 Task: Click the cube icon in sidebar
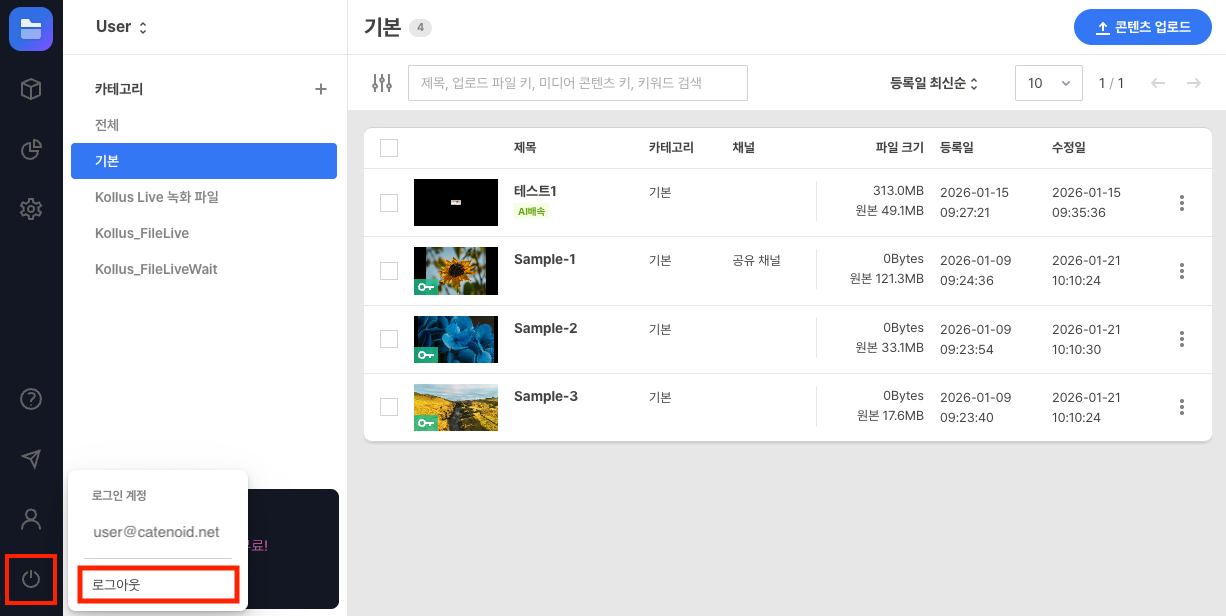tap(31, 89)
